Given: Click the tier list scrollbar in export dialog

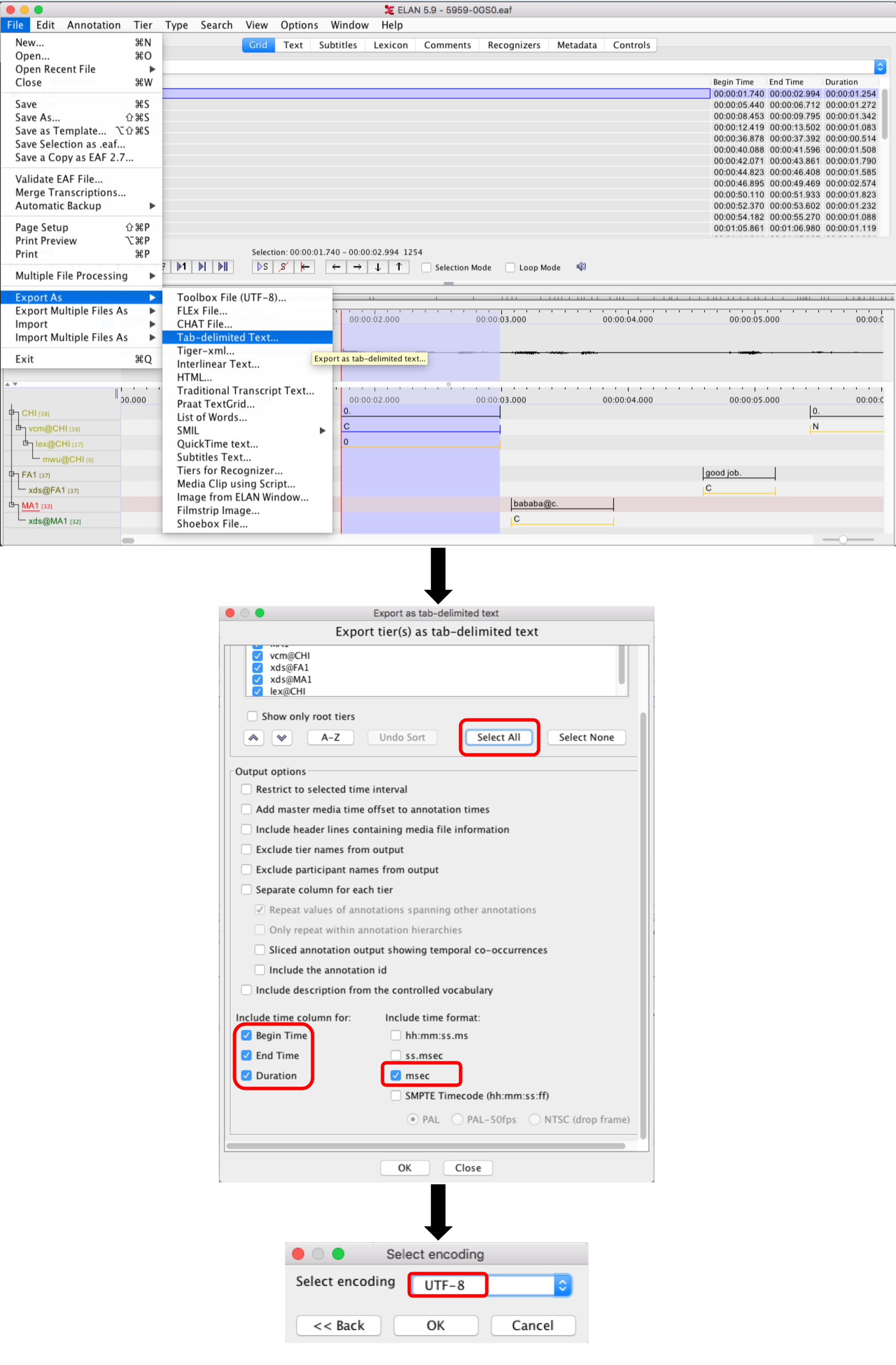Looking at the screenshot, I should pos(621,665).
